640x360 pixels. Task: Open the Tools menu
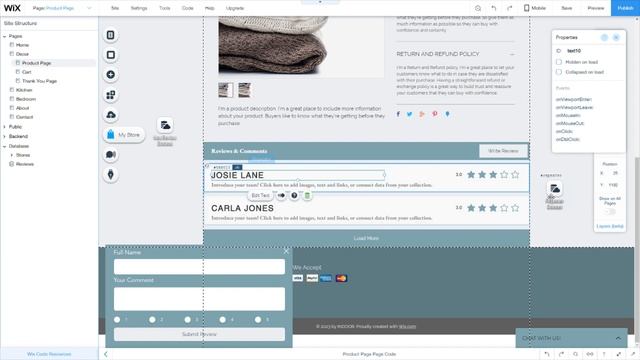pyautogui.click(x=164, y=8)
